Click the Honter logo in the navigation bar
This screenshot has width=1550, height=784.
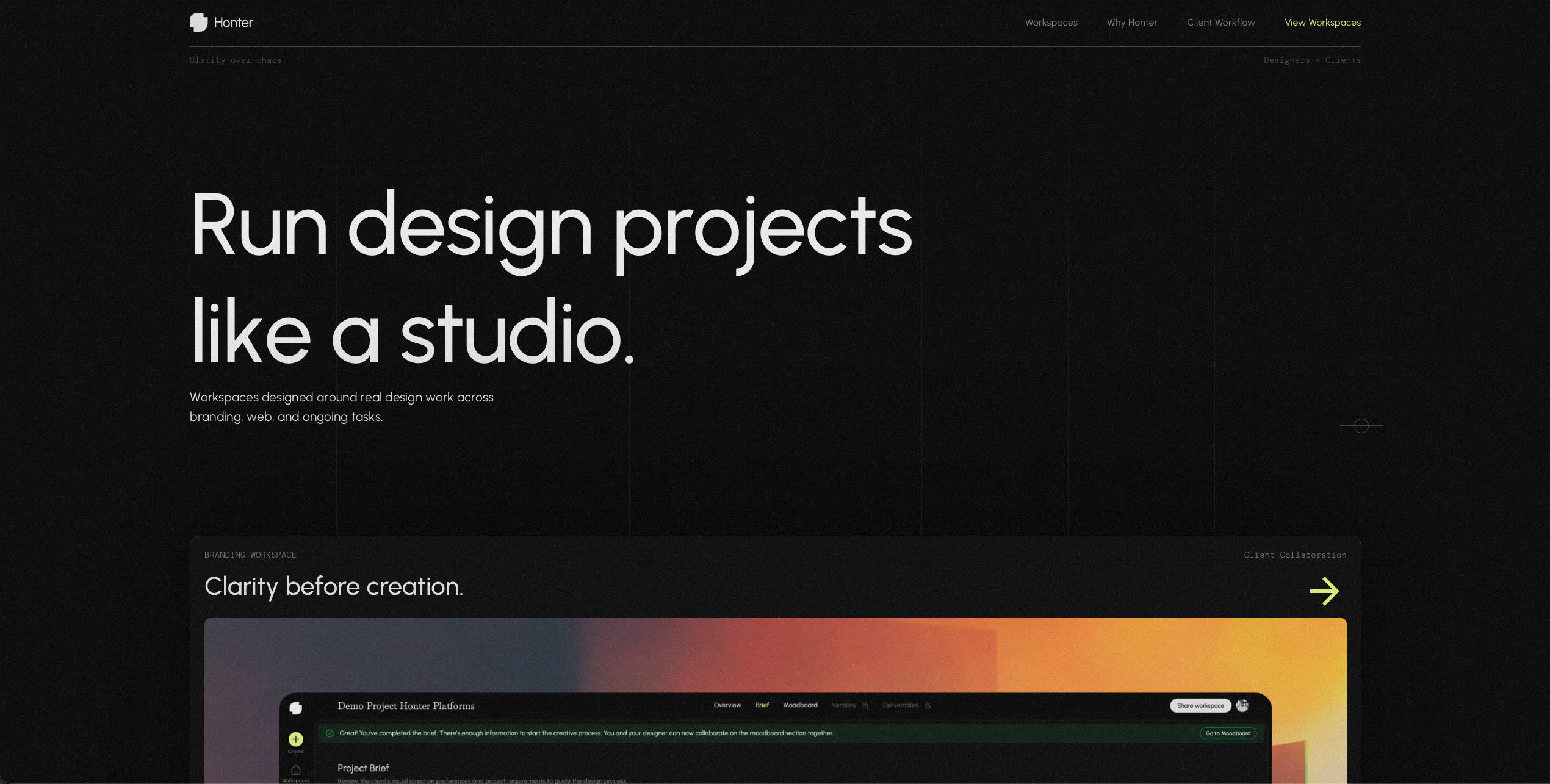point(222,22)
